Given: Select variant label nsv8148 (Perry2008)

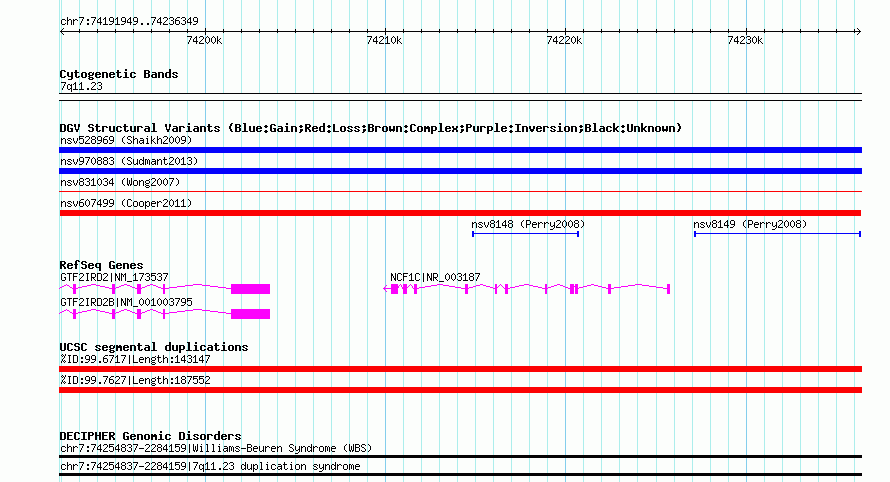Looking at the screenshot, I should (x=528, y=224).
